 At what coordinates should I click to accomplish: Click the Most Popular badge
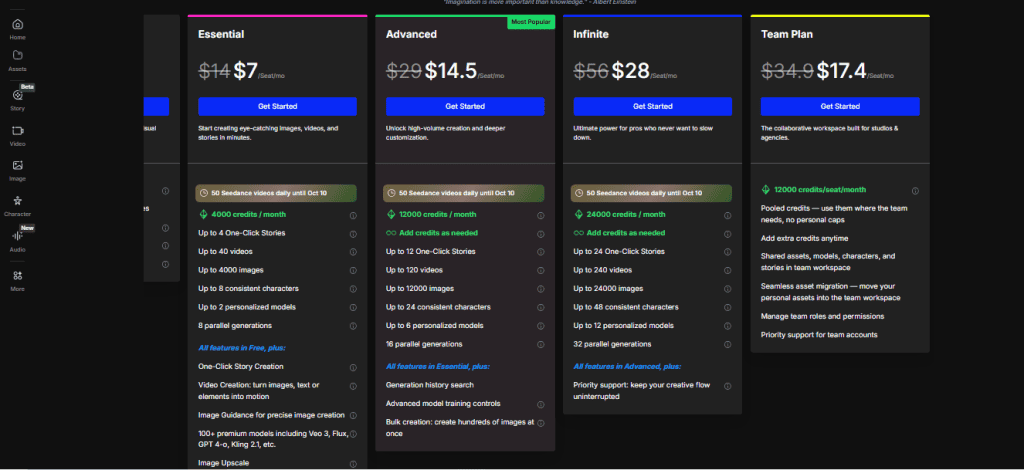[x=531, y=21]
